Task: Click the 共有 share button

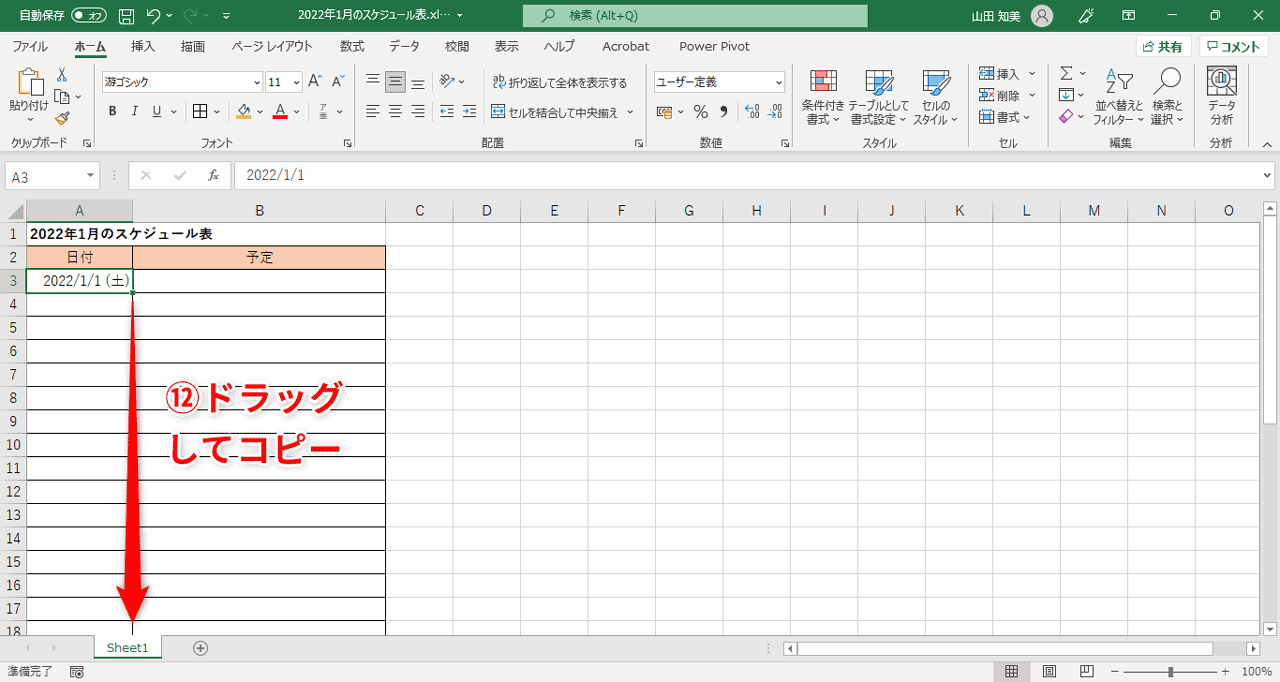Action: (1163, 47)
